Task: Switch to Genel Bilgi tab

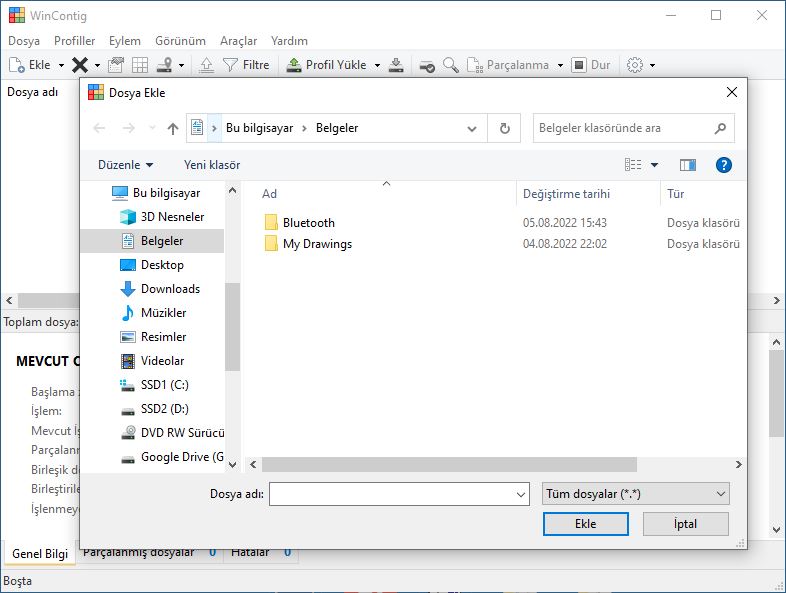Action: pos(40,553)
